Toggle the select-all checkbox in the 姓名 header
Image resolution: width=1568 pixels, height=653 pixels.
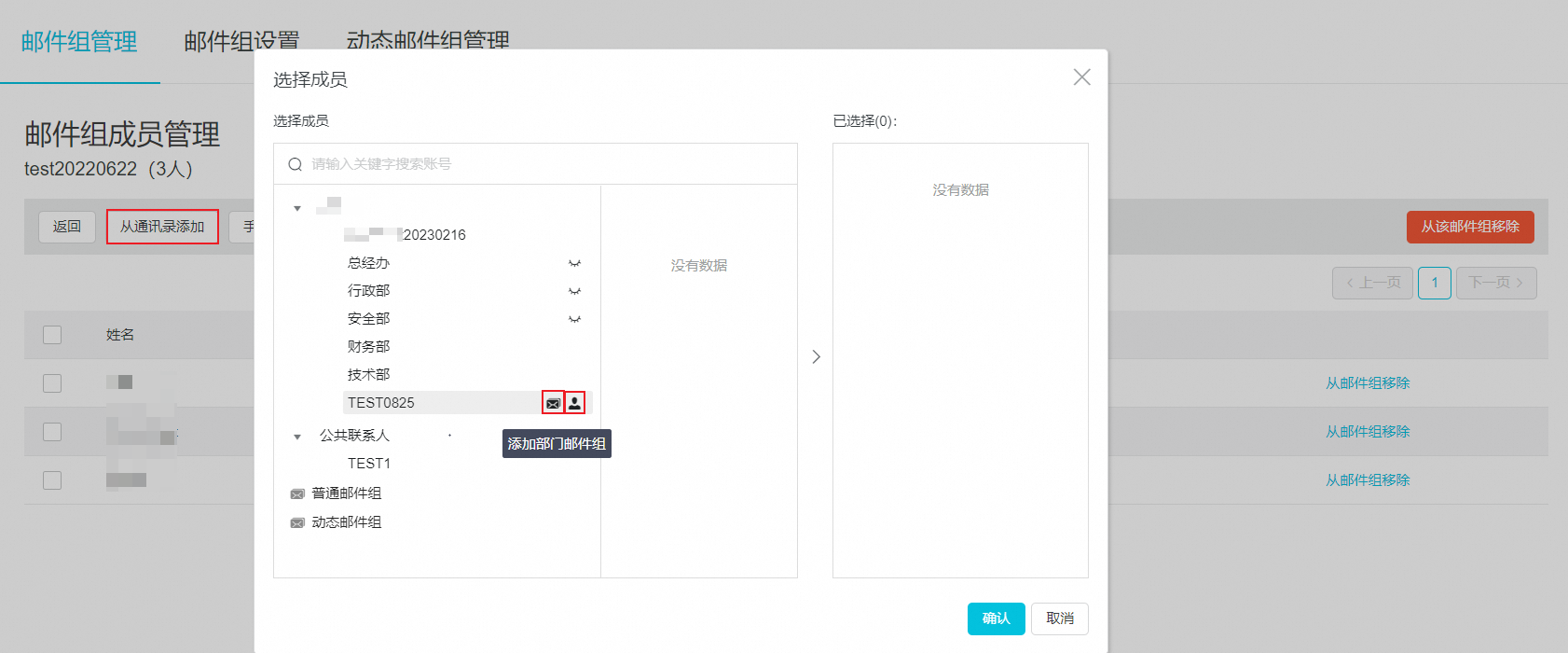(x=52, y=335)
